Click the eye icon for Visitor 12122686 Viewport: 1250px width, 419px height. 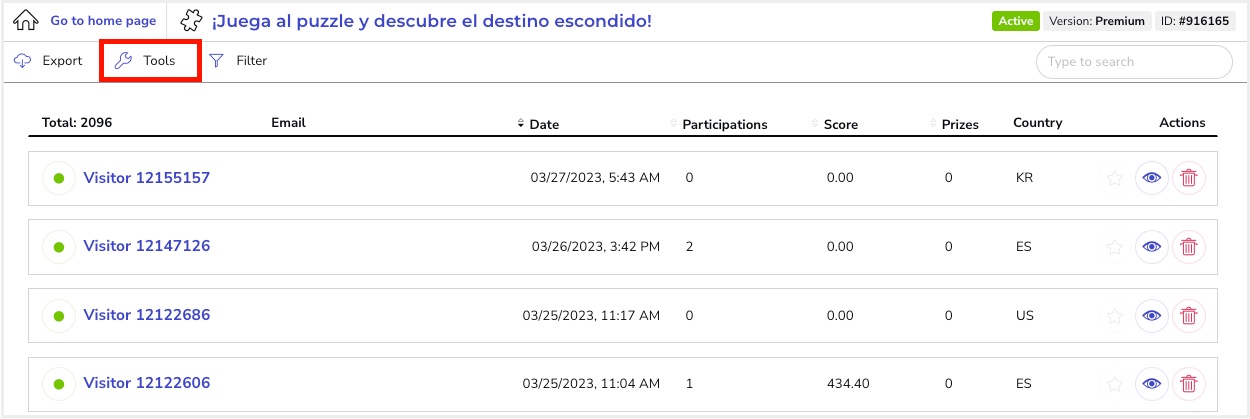point(1152,315)
